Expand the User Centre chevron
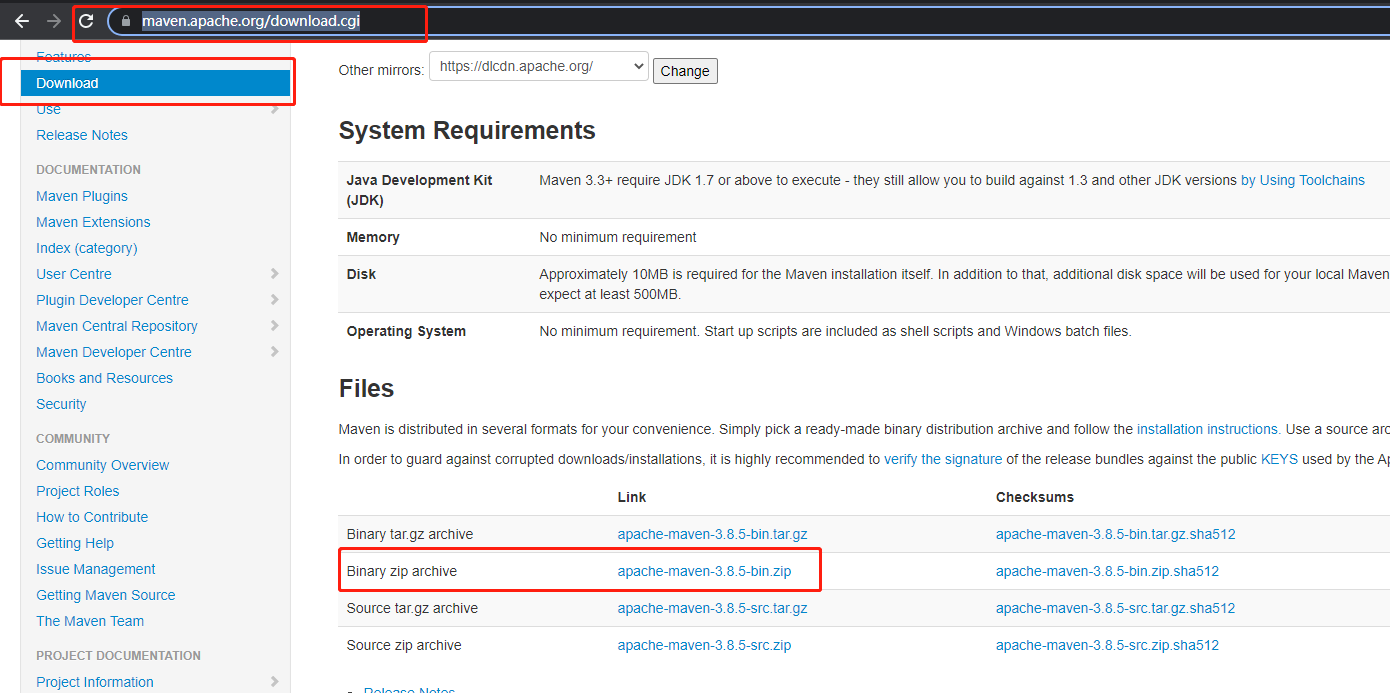 (274, 273)
